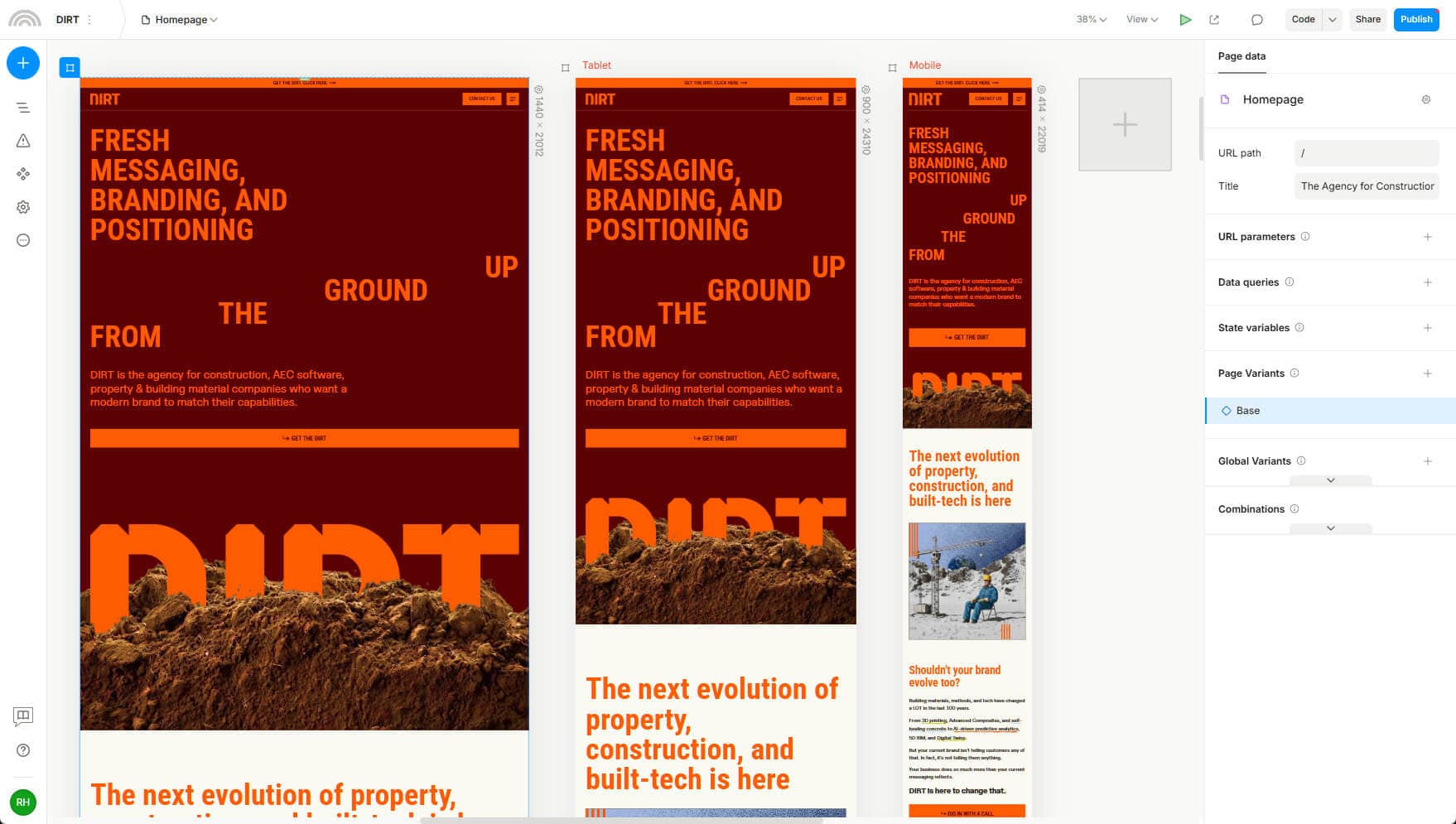The height and width of the screenshot is (824, 1456).
Task: Expand the Global Variants section chevron
Action: (1330, 480)
